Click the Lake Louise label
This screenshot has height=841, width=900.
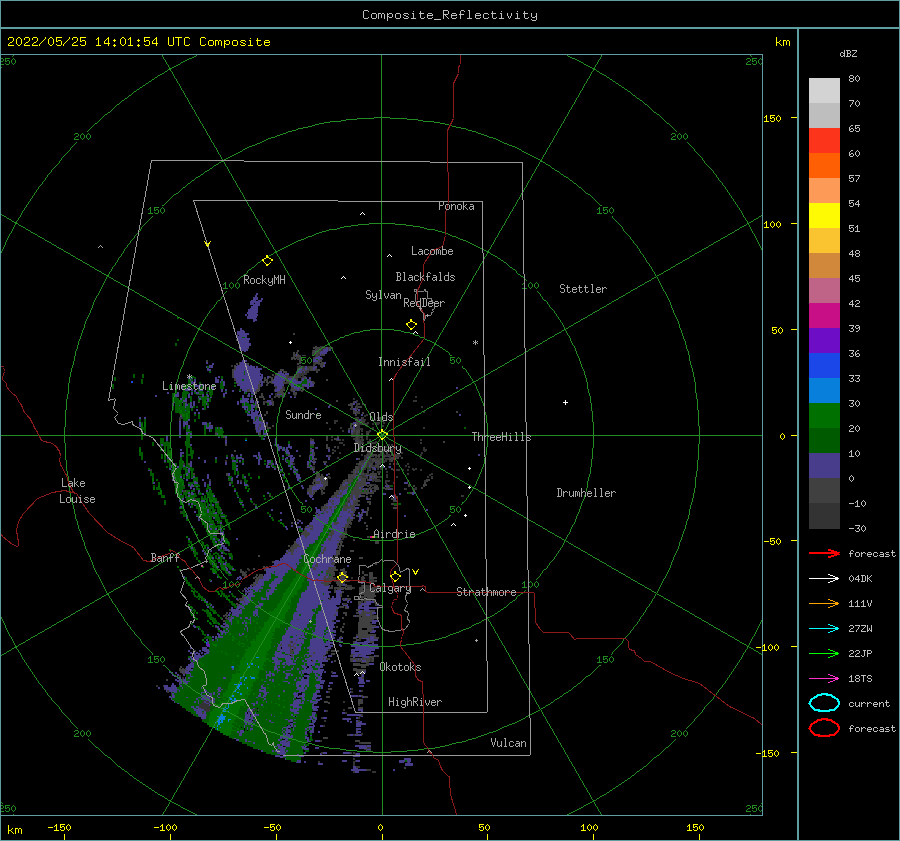77,491
